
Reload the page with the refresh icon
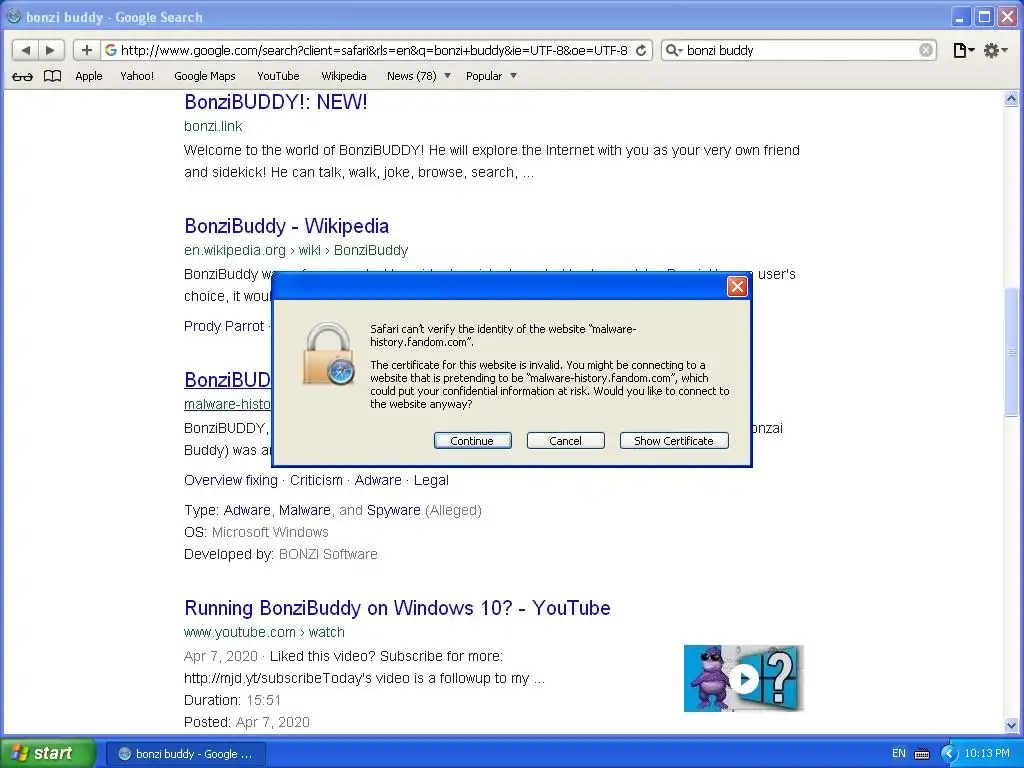[x=641, y=50]
